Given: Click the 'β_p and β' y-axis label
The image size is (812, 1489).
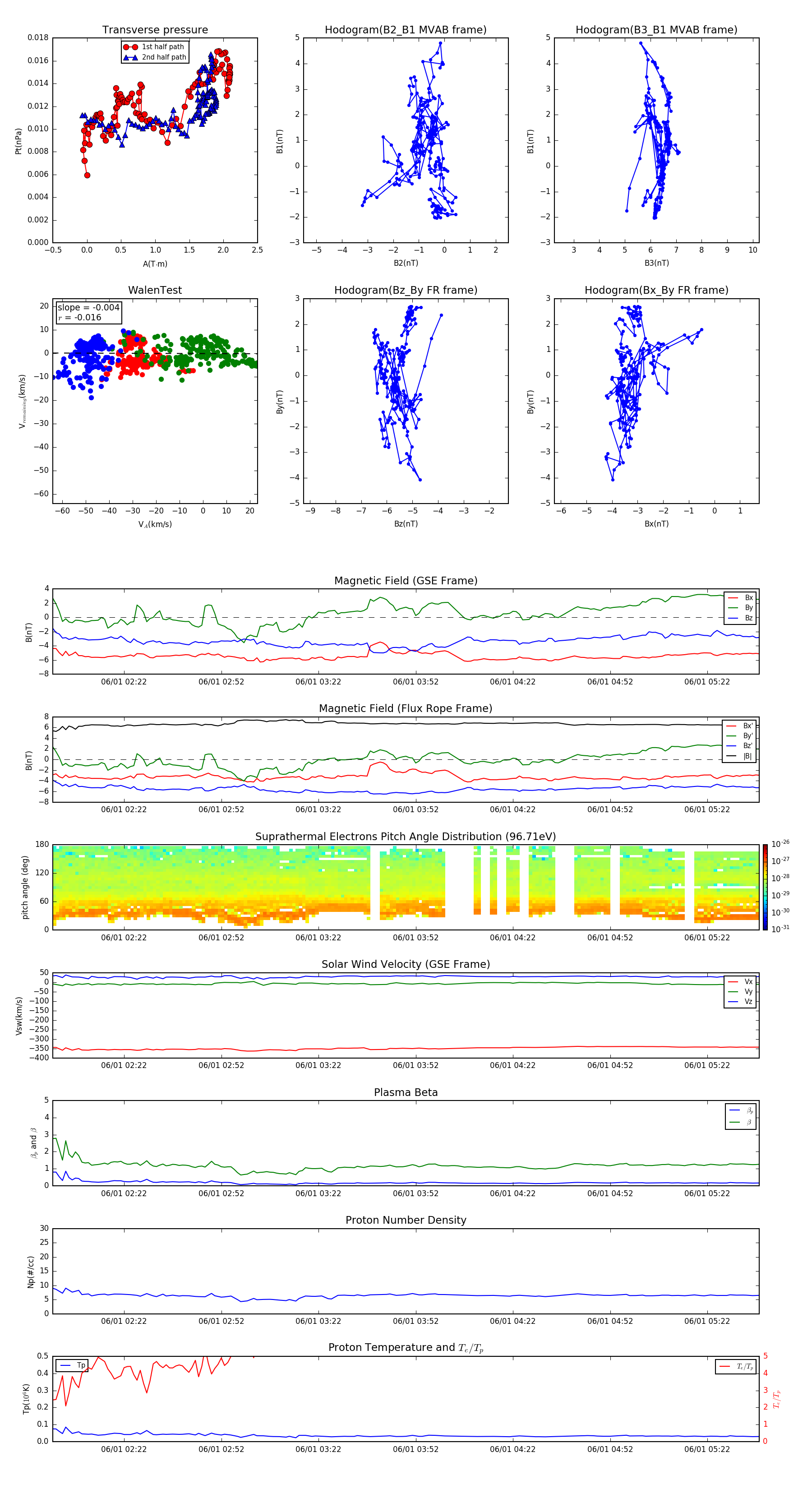Looking at the screenshot, I should 33,1143.
